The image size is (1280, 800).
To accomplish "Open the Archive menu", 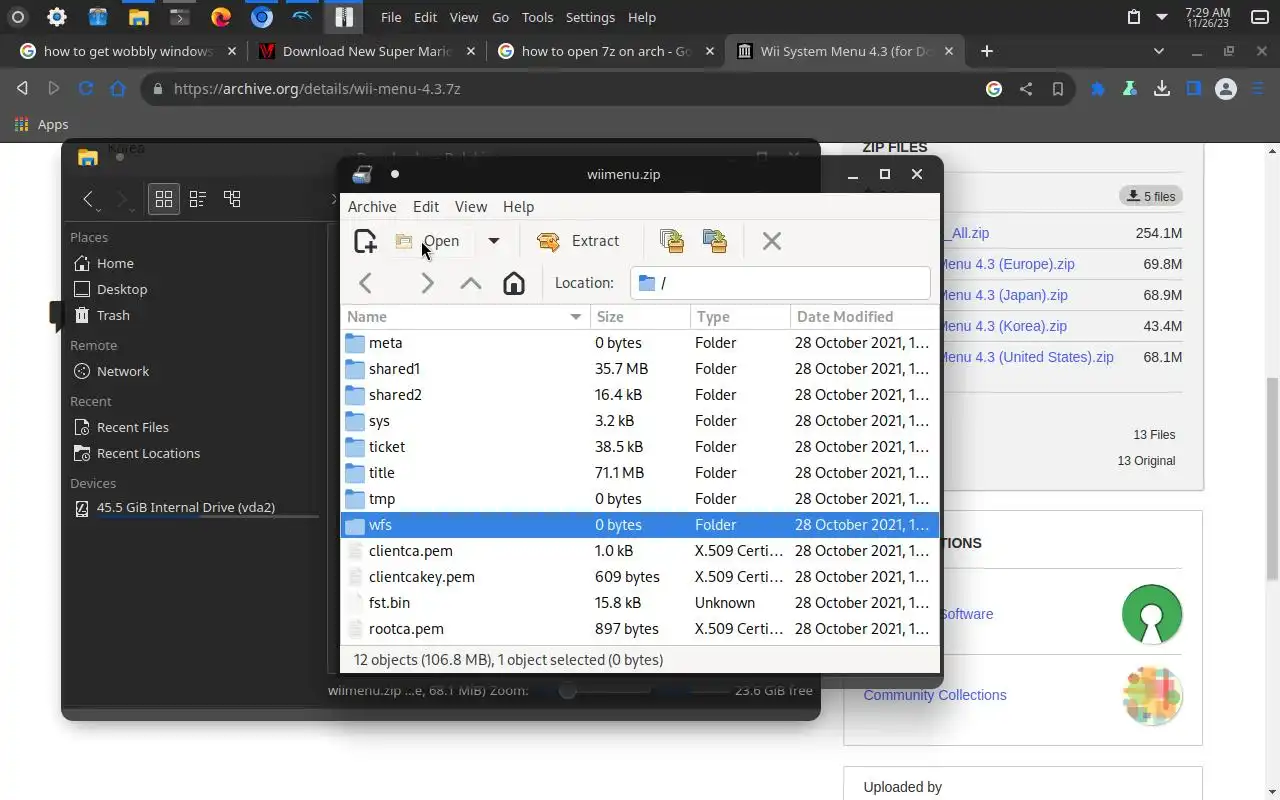I will pos(372,207).
